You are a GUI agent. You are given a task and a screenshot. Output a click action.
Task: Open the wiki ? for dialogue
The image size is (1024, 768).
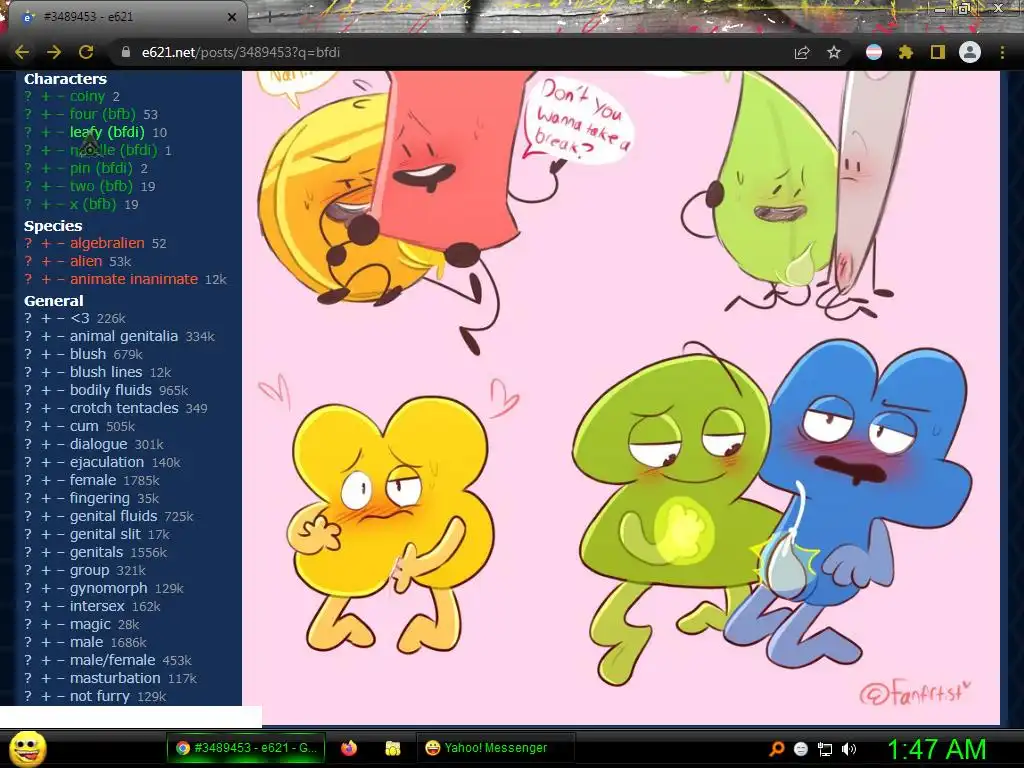tap(28, 444)
